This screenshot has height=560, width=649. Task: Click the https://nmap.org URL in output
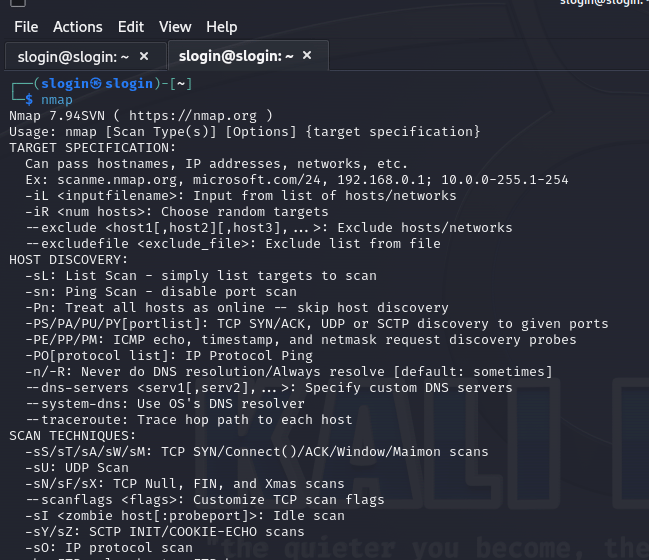pos(192,115)
